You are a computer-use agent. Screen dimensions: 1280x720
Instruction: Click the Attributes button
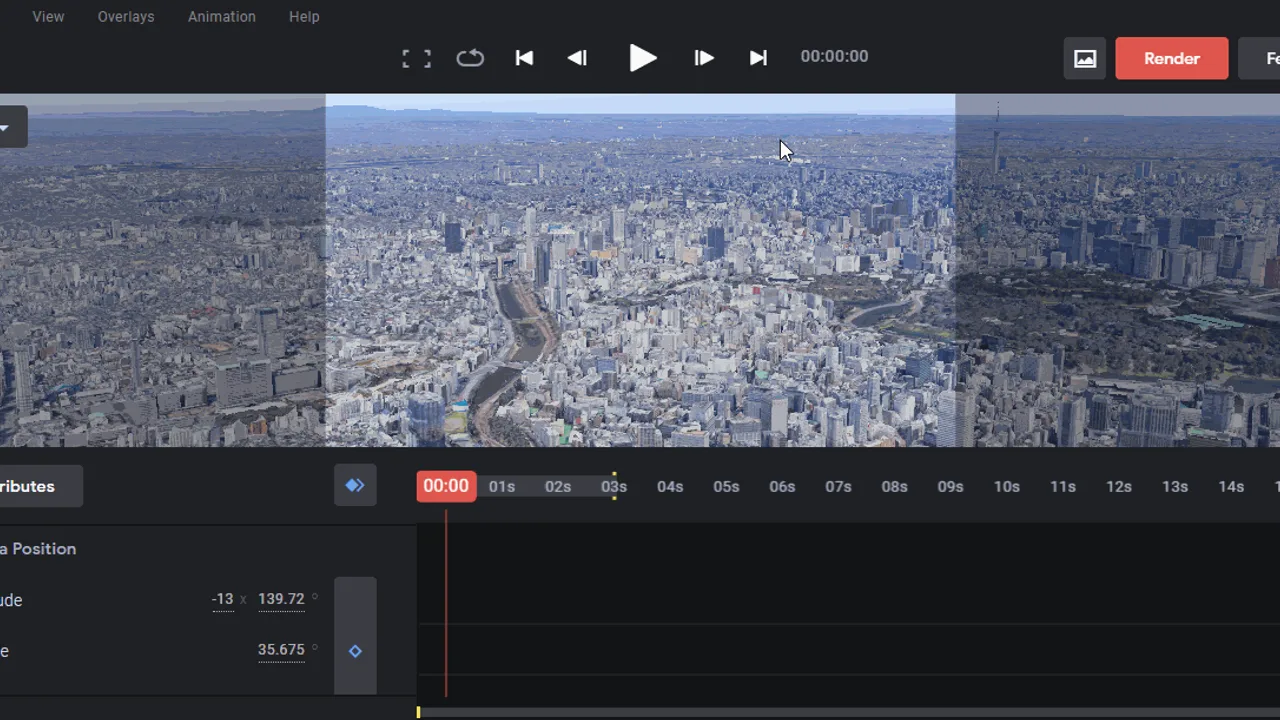40,486
